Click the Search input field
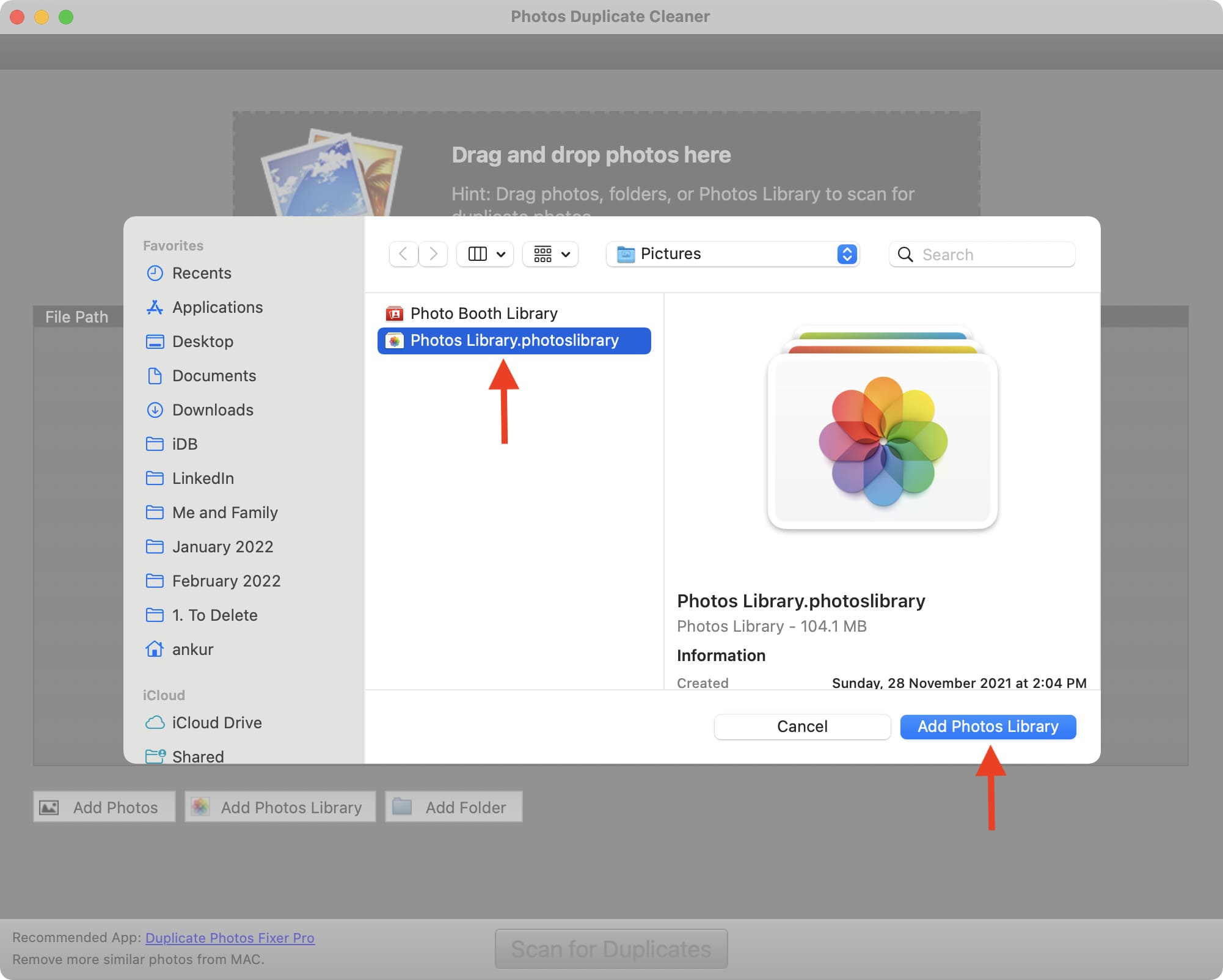The width and height of the screenshot is (1223, 980). coord(982,255)
